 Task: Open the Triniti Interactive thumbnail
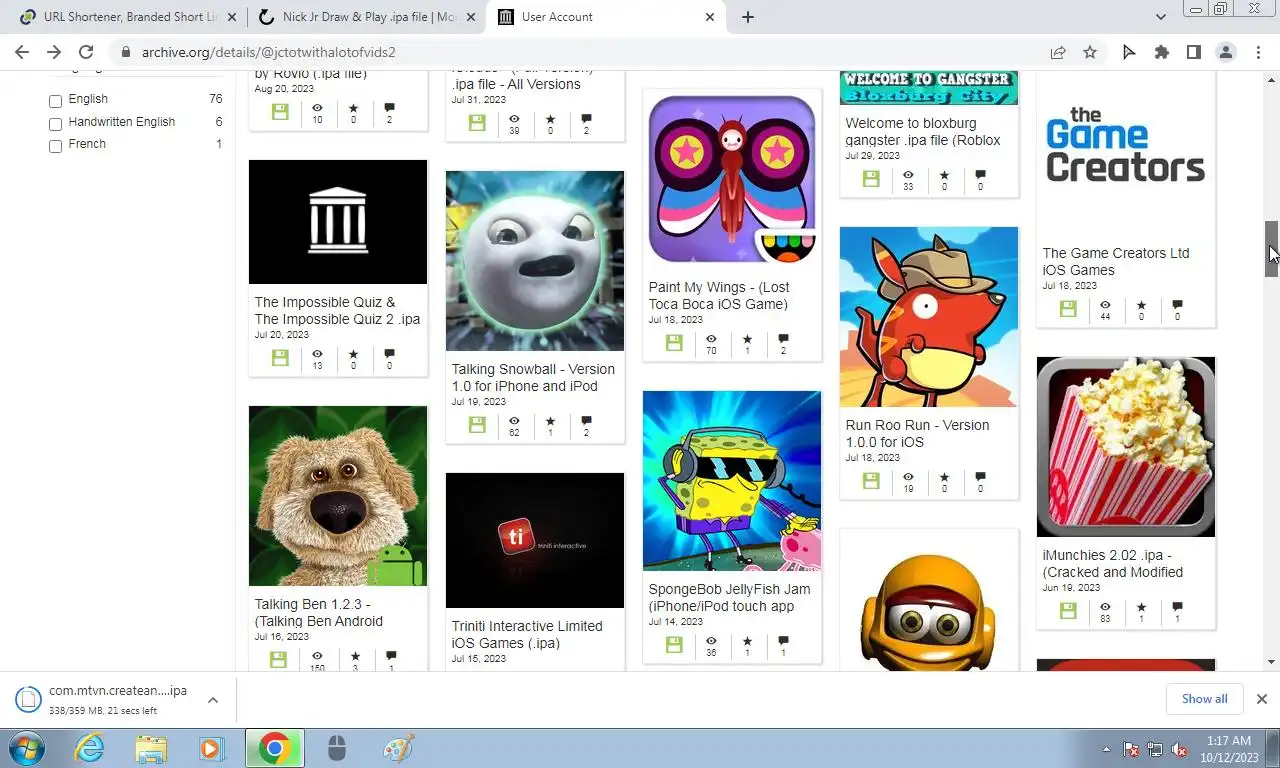click(x=535, y=541)
